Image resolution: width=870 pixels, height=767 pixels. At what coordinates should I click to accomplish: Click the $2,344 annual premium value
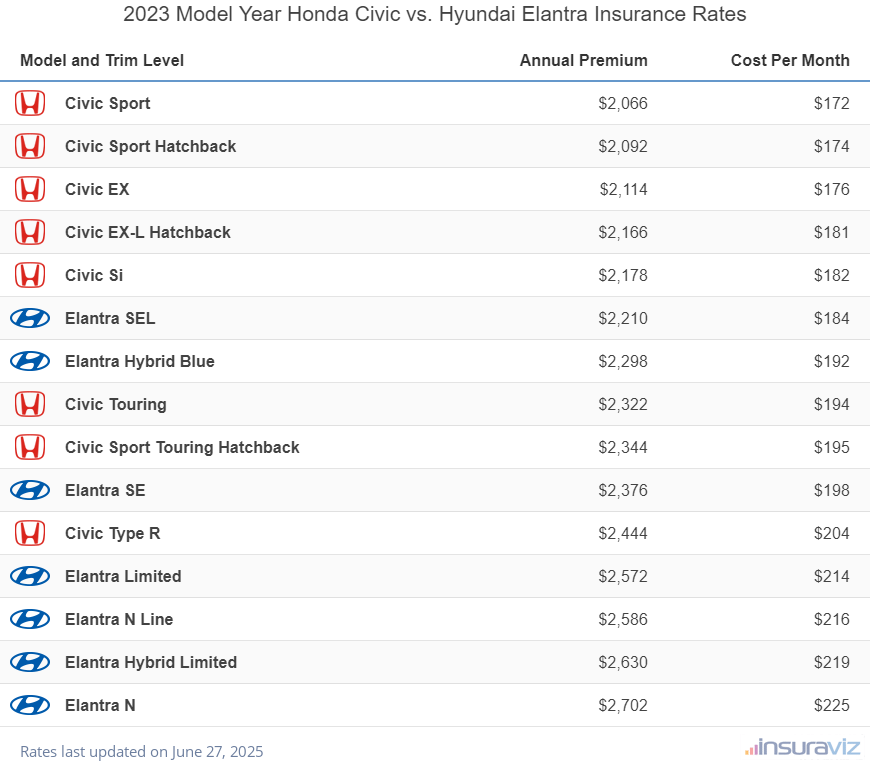point(623,448)
